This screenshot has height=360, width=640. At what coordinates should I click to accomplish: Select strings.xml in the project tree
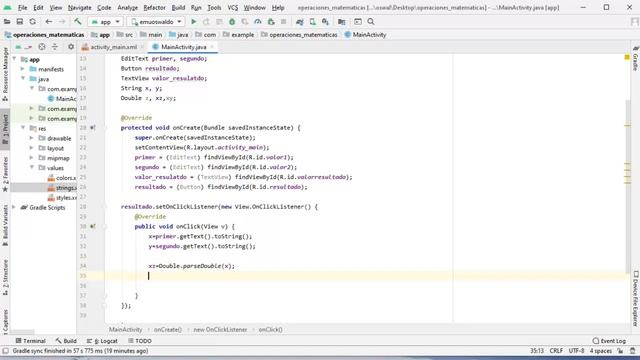62,188
